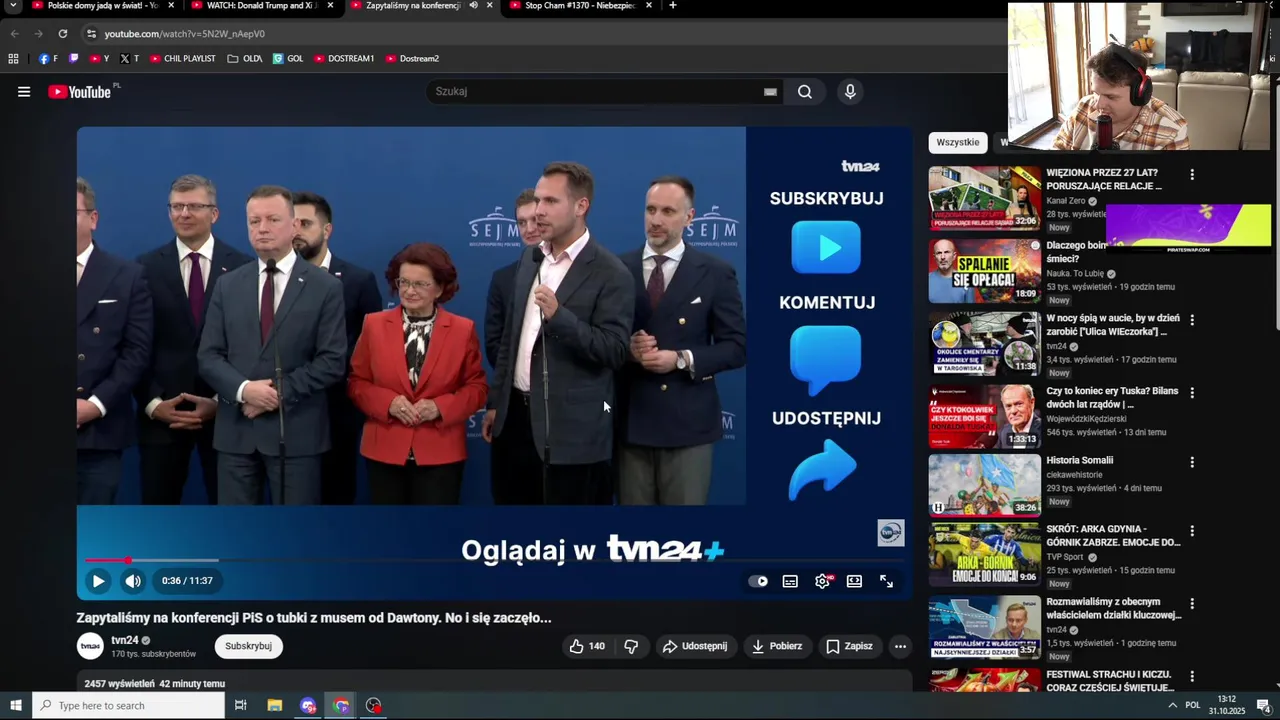Open Task View on the taskbar
Viewport: 1280px width, 720px height.
point(241,706)
